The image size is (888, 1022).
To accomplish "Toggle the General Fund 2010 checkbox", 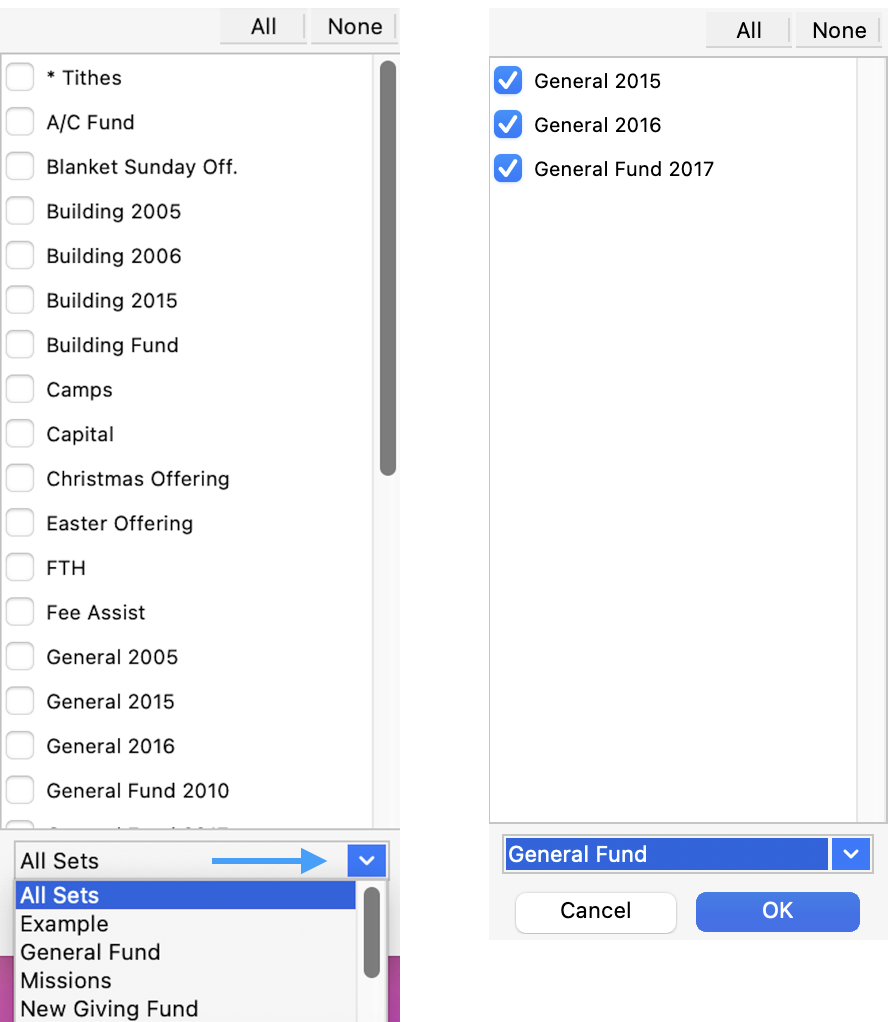I will point(20,790).
